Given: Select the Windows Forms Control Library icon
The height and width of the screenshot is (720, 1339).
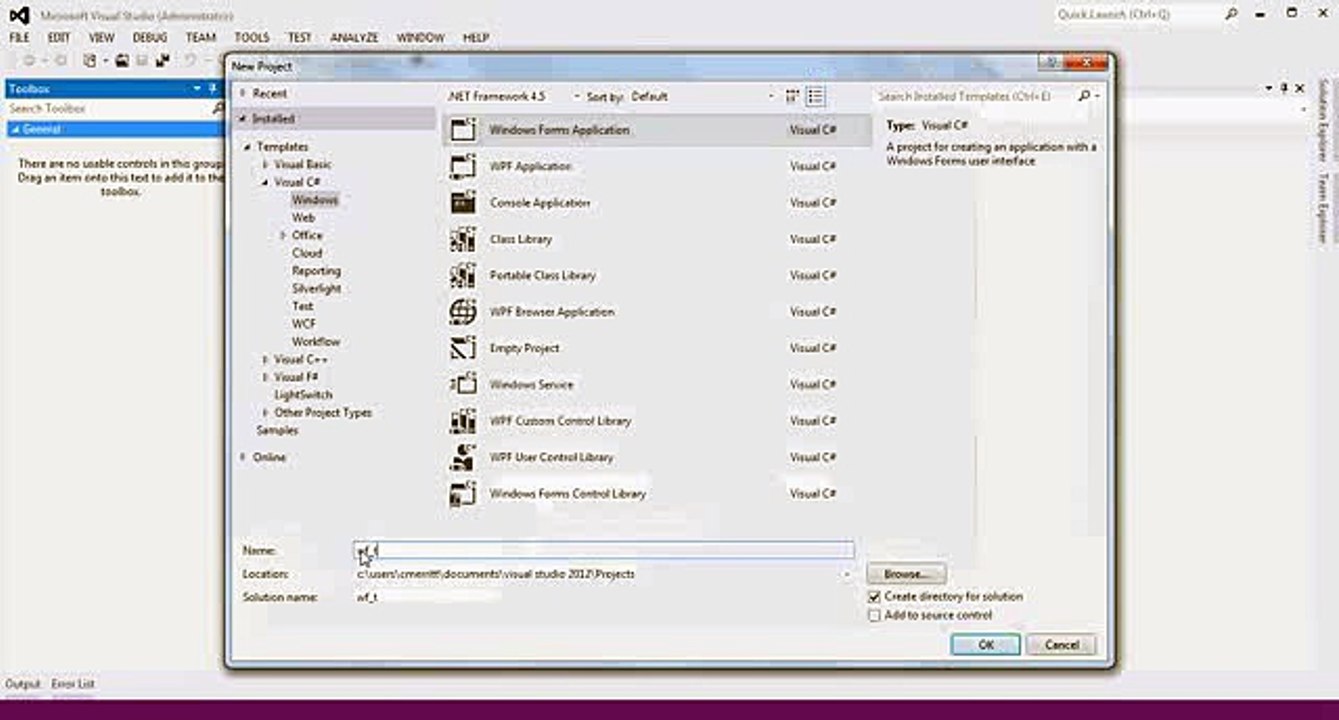Looking at the screenshot, I should [x=463, y=494].
